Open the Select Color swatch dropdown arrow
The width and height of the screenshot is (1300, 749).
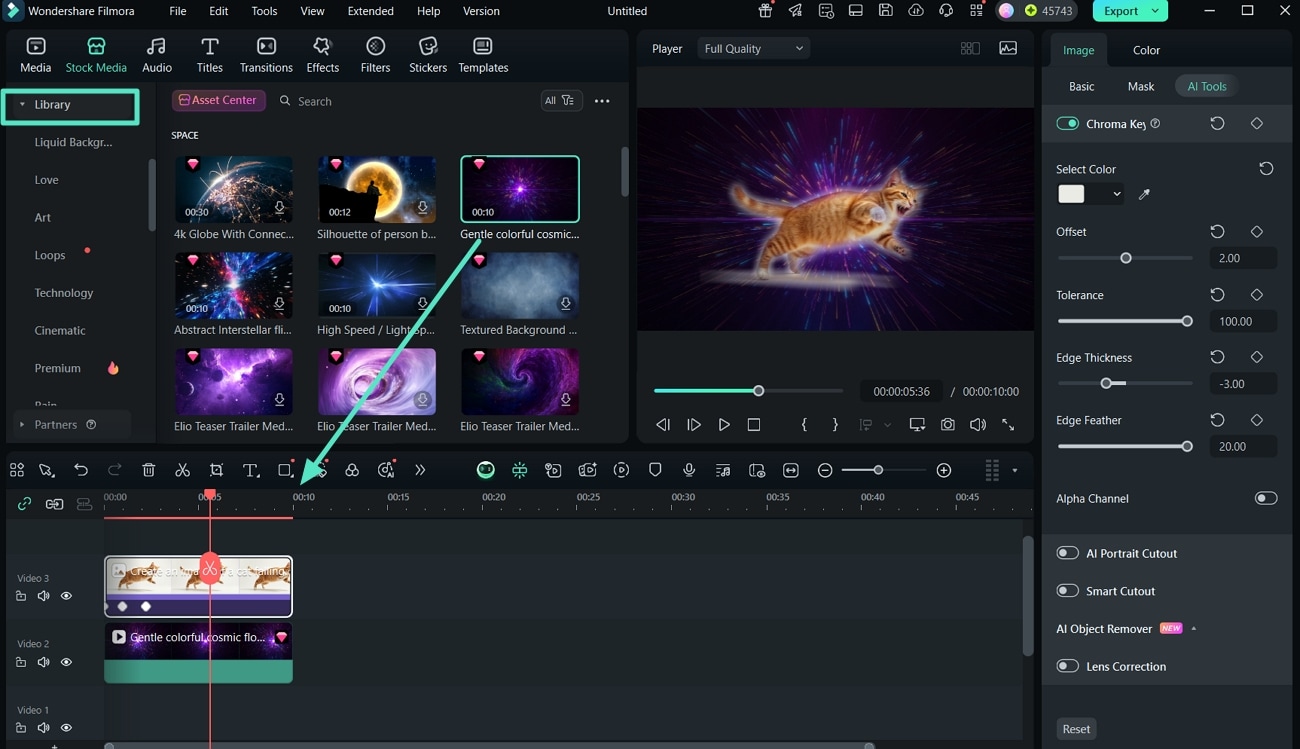point(1117,194)
